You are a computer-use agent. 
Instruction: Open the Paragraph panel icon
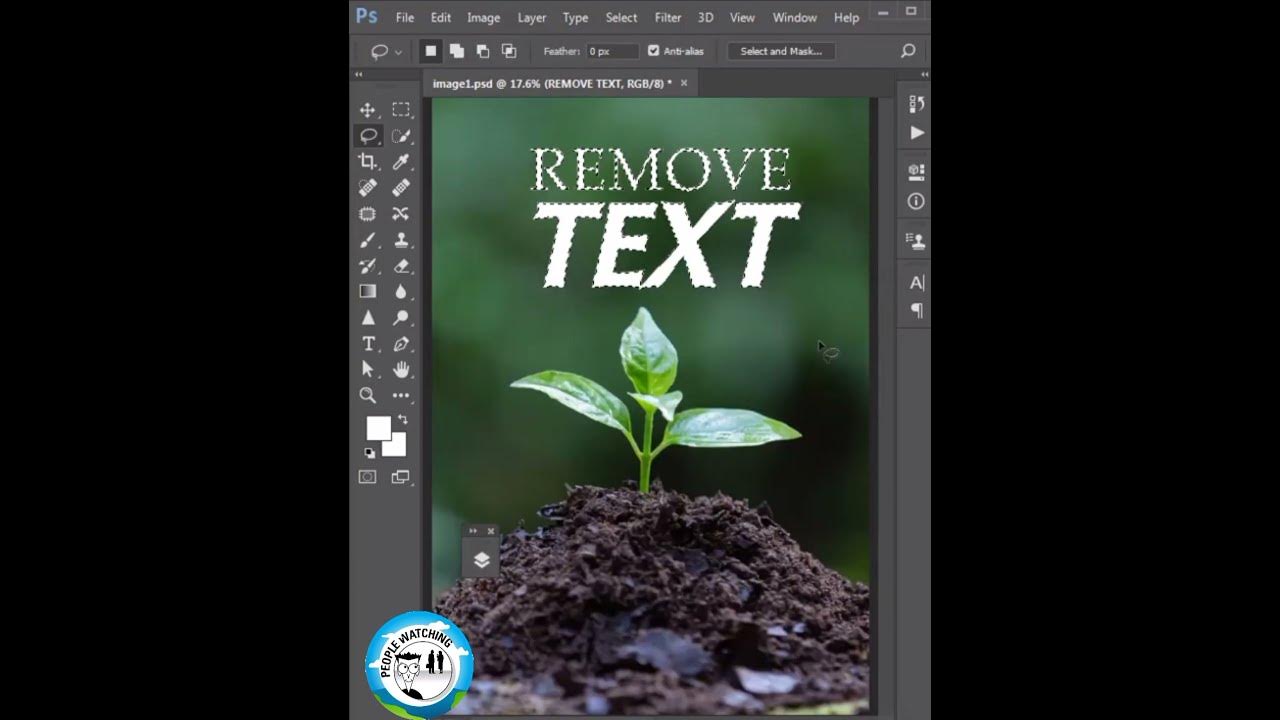coord(916,311)
